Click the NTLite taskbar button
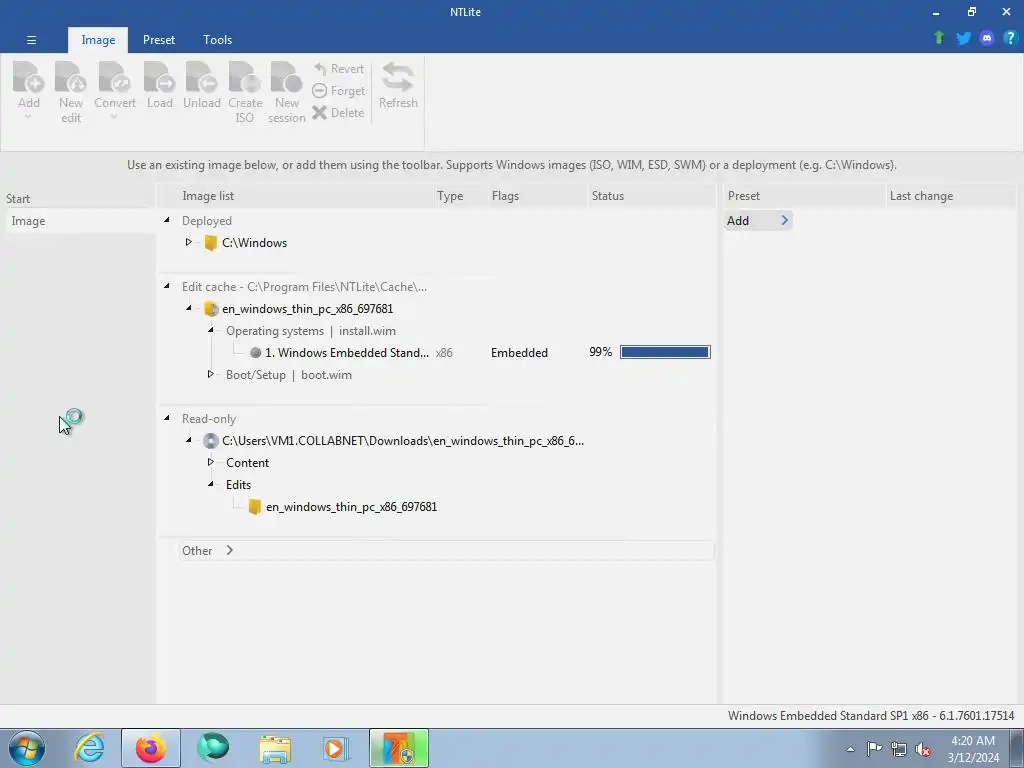 click(x=398, y=748)
